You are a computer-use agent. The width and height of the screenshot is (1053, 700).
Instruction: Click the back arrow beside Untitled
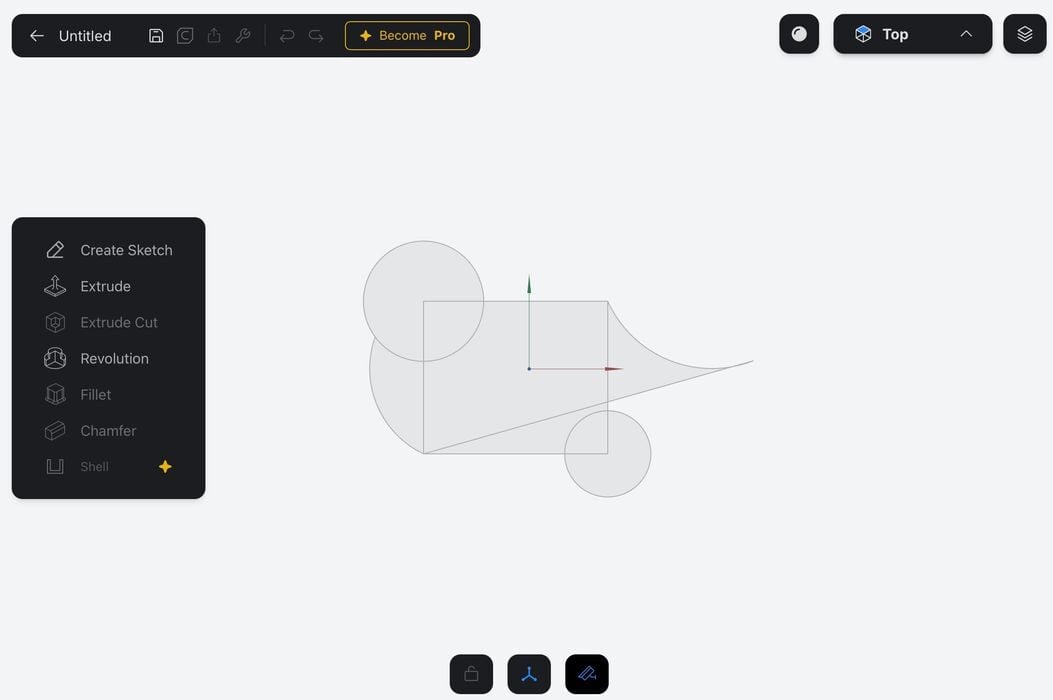[x=37, y=36]
